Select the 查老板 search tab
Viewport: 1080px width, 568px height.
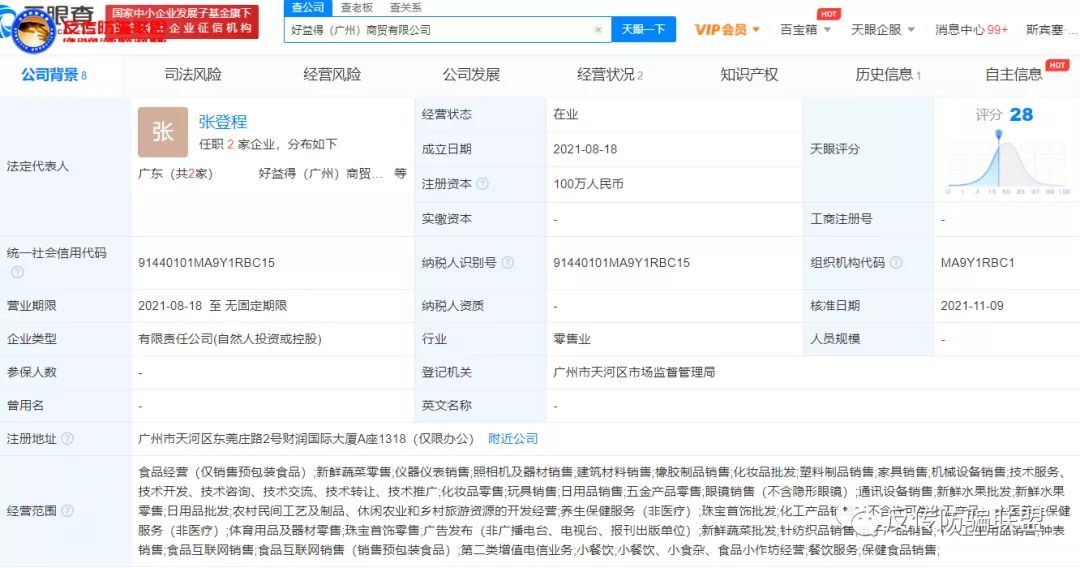[356, 8]
